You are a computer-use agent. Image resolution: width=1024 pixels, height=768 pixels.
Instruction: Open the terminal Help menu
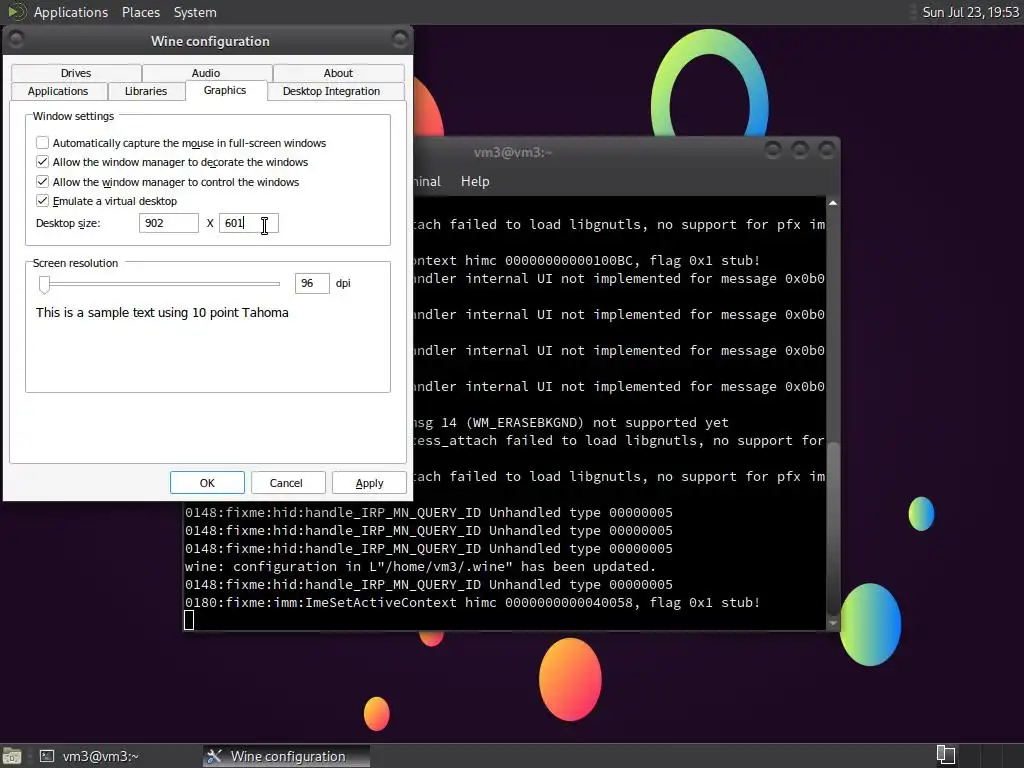click(475, 182)
